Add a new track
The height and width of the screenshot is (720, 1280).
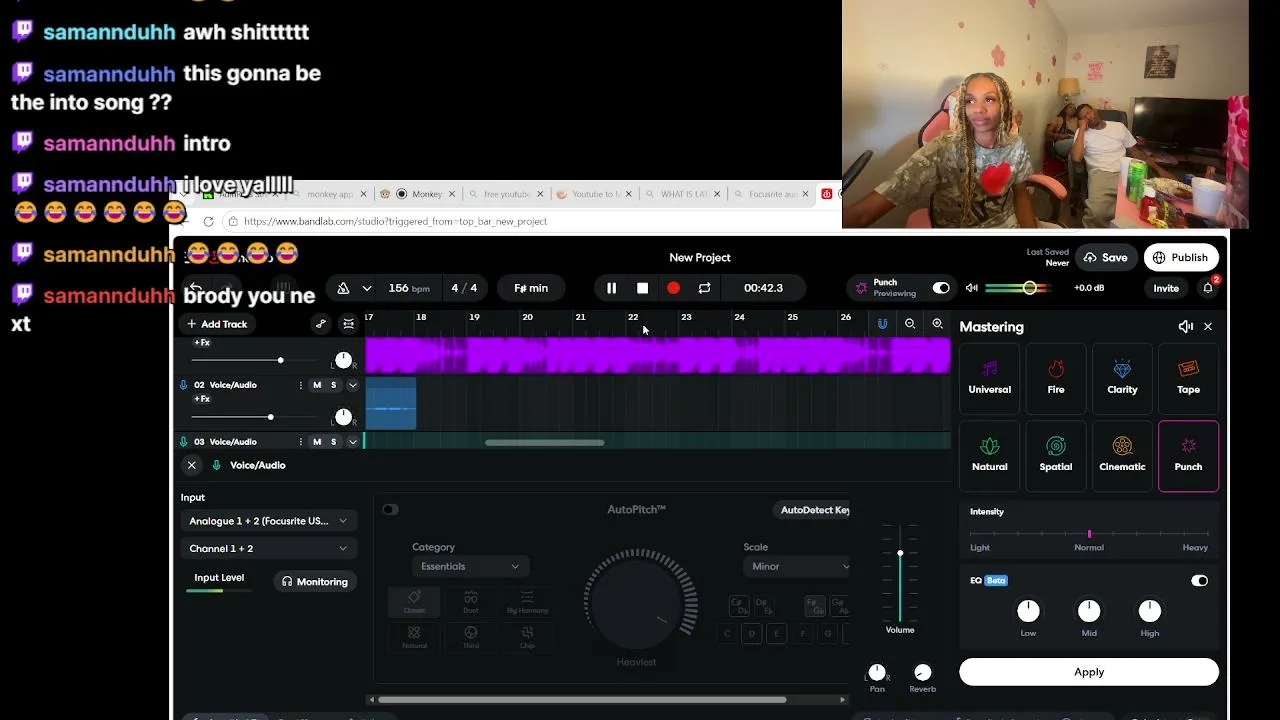pyautogui.click(x=217, y=324)
